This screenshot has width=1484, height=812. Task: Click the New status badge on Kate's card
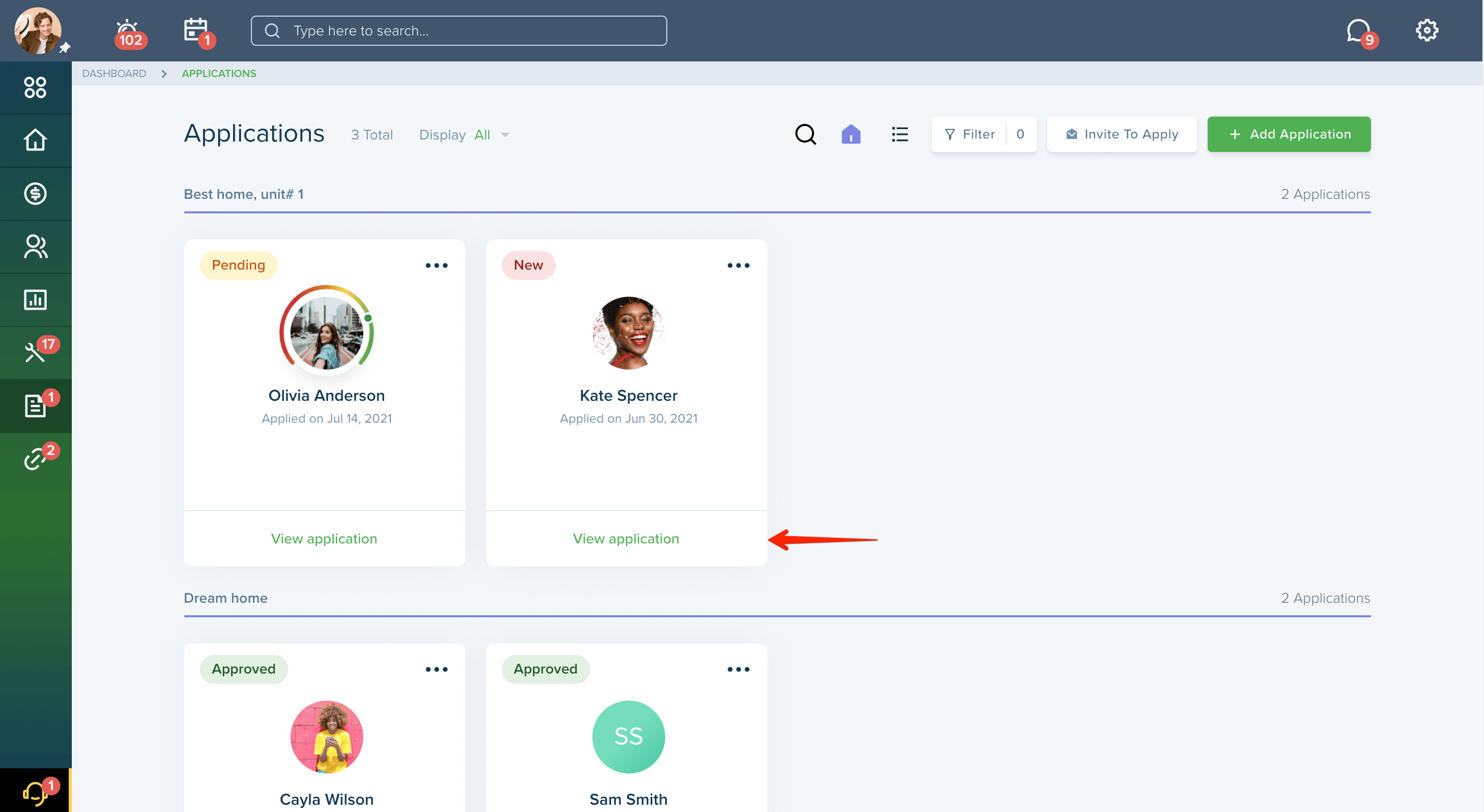[528, 265]
